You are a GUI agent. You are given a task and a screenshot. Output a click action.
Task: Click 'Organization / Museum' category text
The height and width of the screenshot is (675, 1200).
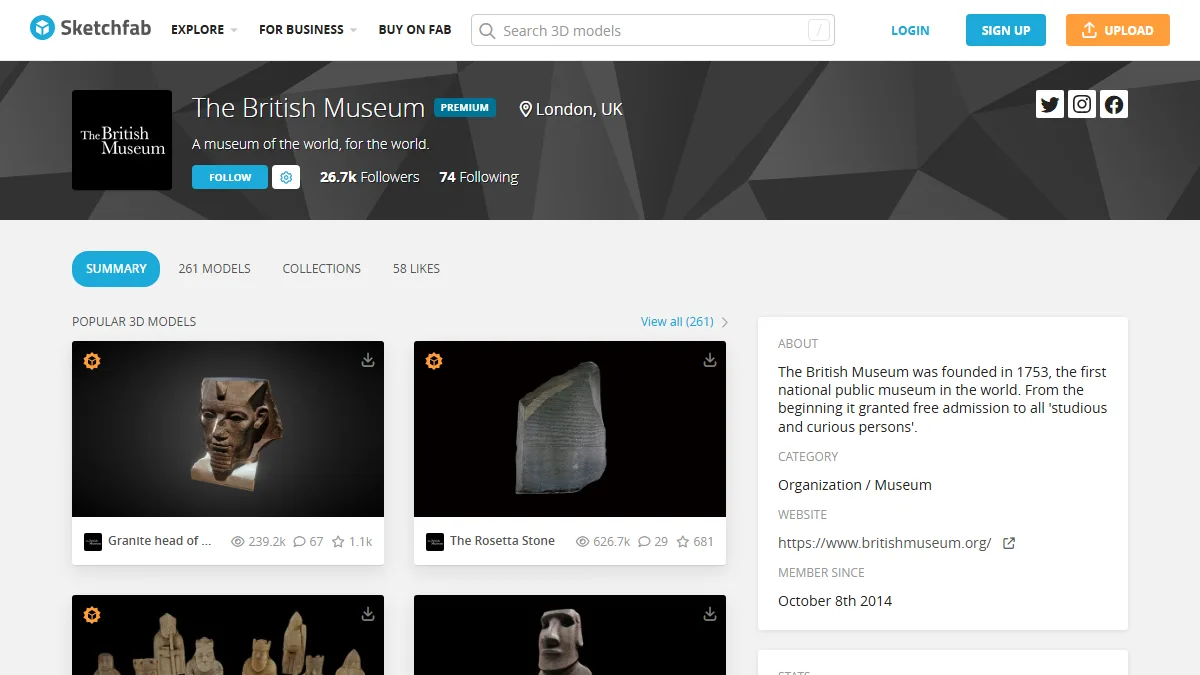click(x=855, y=485)
